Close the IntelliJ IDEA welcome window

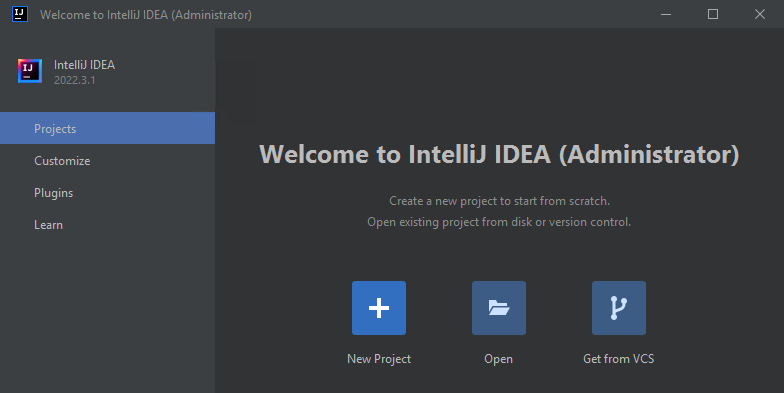click(x=760, y=14)
